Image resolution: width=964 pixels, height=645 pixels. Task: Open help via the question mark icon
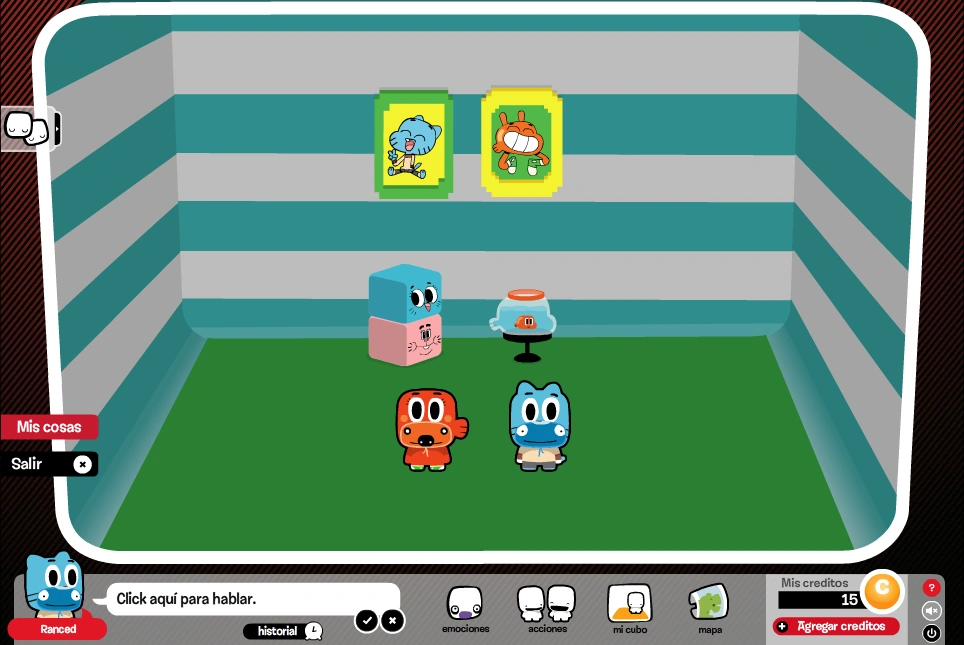pyautogui.click(x=931, y=588)
